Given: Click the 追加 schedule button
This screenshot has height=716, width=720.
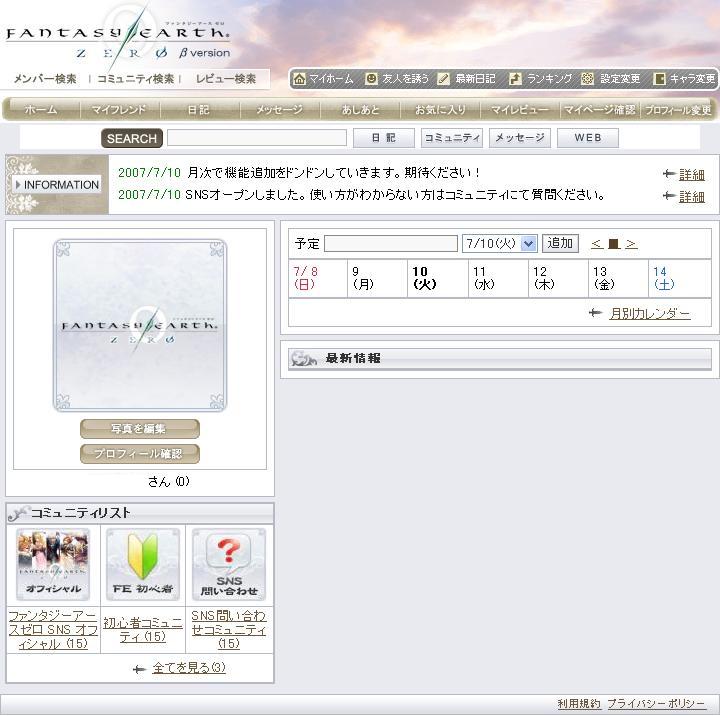Looking at the screenshot, I should pyautogui.click(x=560, y=243).
